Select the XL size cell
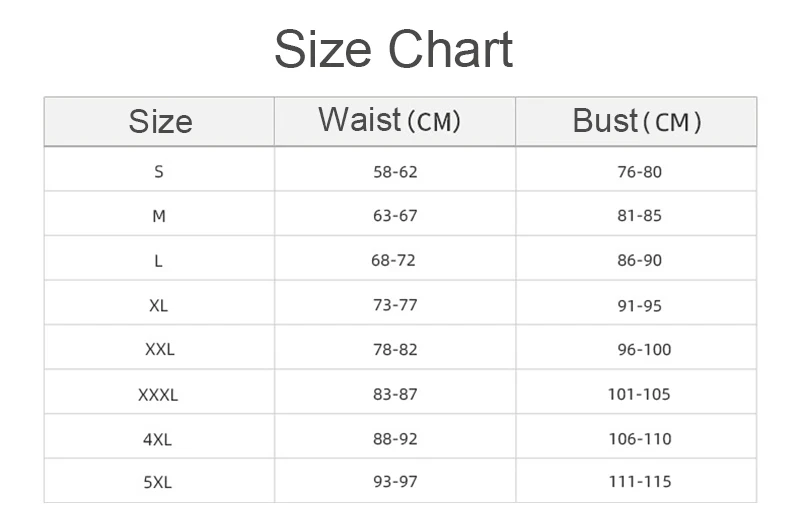This screenshot has width=800, height=522. pos(159,305)
